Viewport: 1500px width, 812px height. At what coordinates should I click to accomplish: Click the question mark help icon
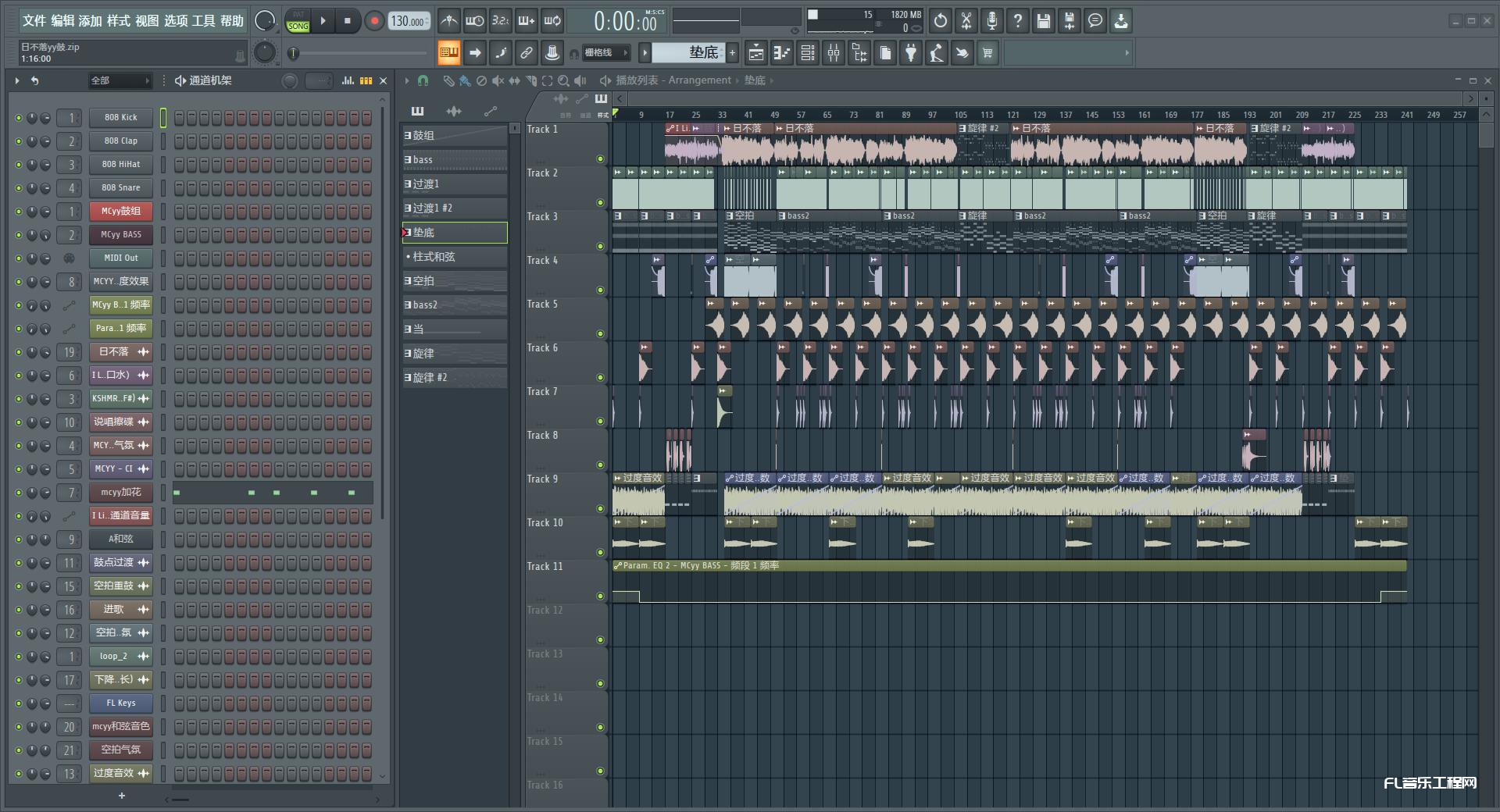[1018, 21]
